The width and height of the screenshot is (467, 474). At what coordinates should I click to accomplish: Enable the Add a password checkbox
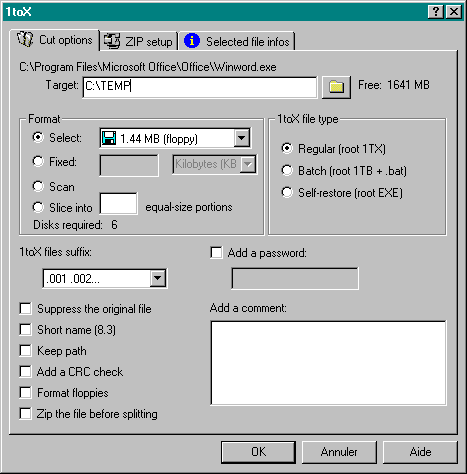[x=216, y=253]
